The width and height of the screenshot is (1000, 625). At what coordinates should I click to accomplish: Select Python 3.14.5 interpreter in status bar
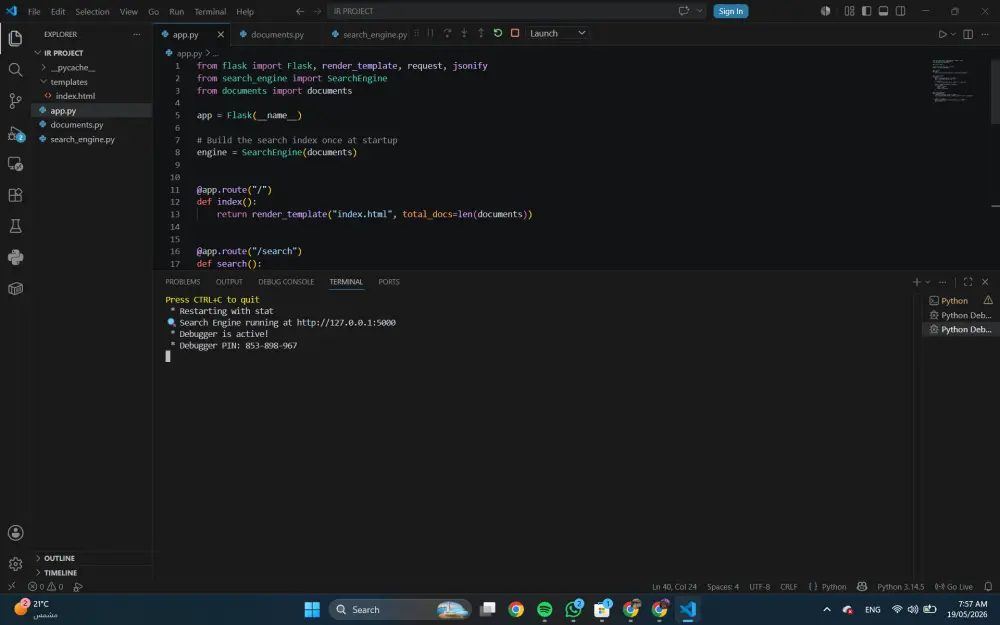(901, 587)
